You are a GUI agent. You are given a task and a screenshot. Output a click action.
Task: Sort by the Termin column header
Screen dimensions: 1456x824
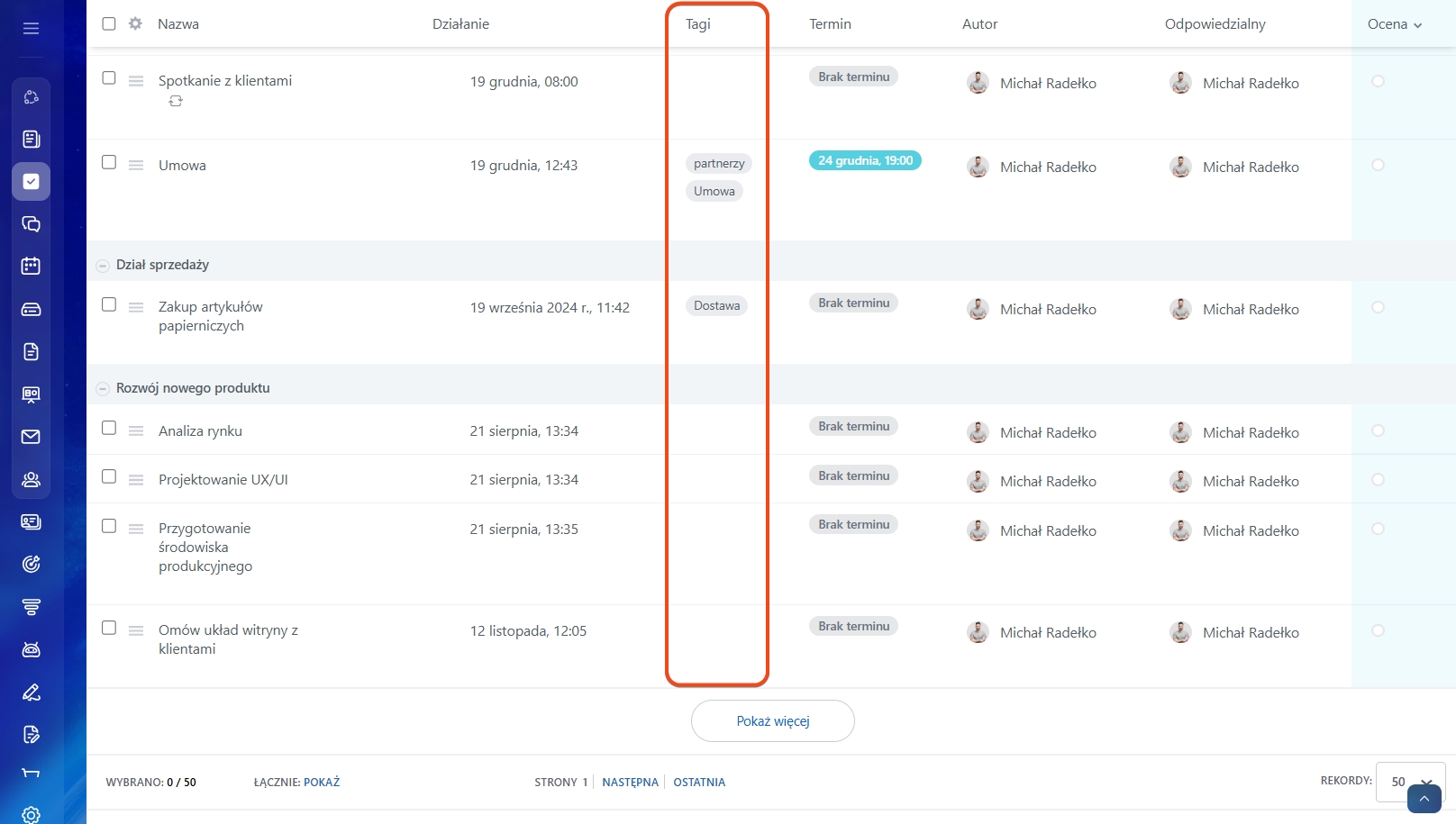click(830, 24)
